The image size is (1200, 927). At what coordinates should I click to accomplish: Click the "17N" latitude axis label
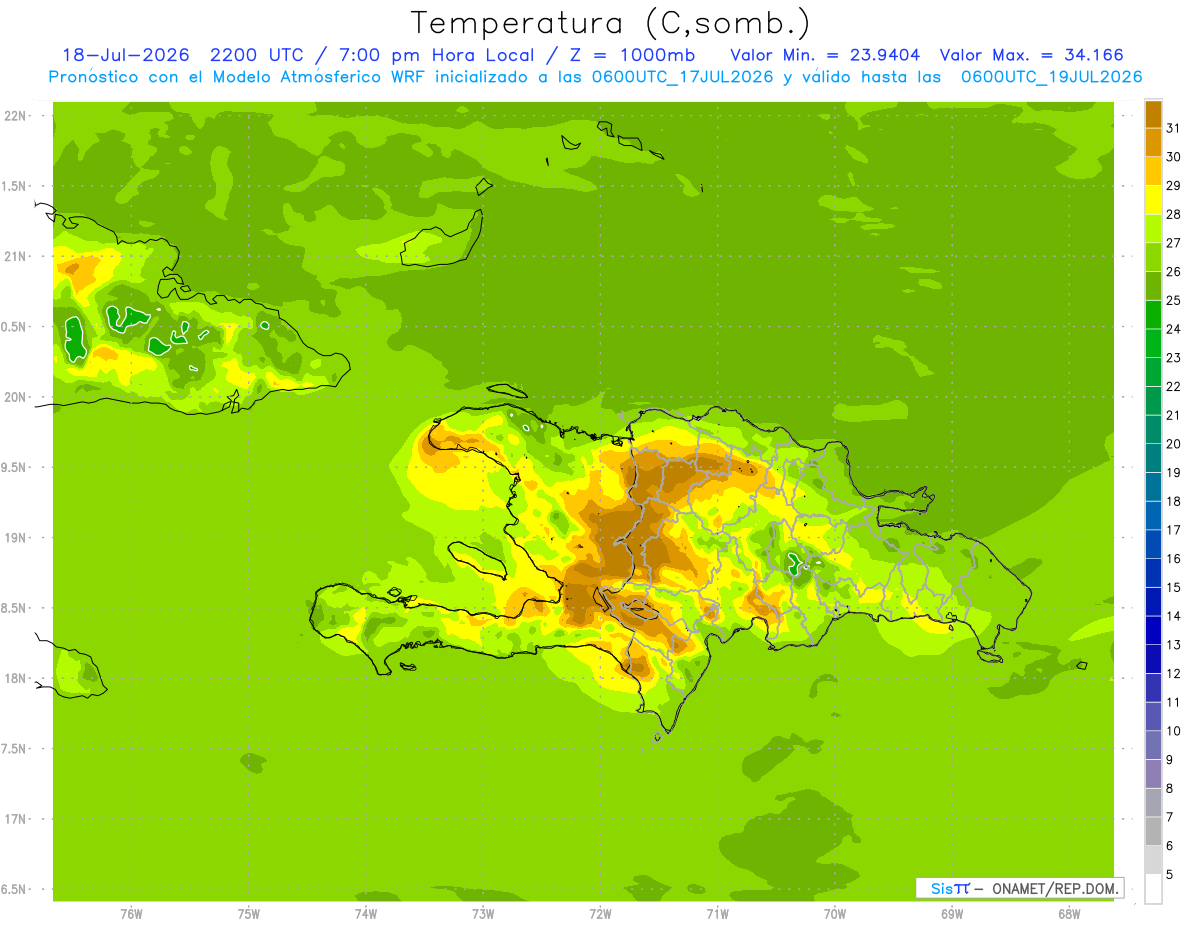(x=15, y=819)
